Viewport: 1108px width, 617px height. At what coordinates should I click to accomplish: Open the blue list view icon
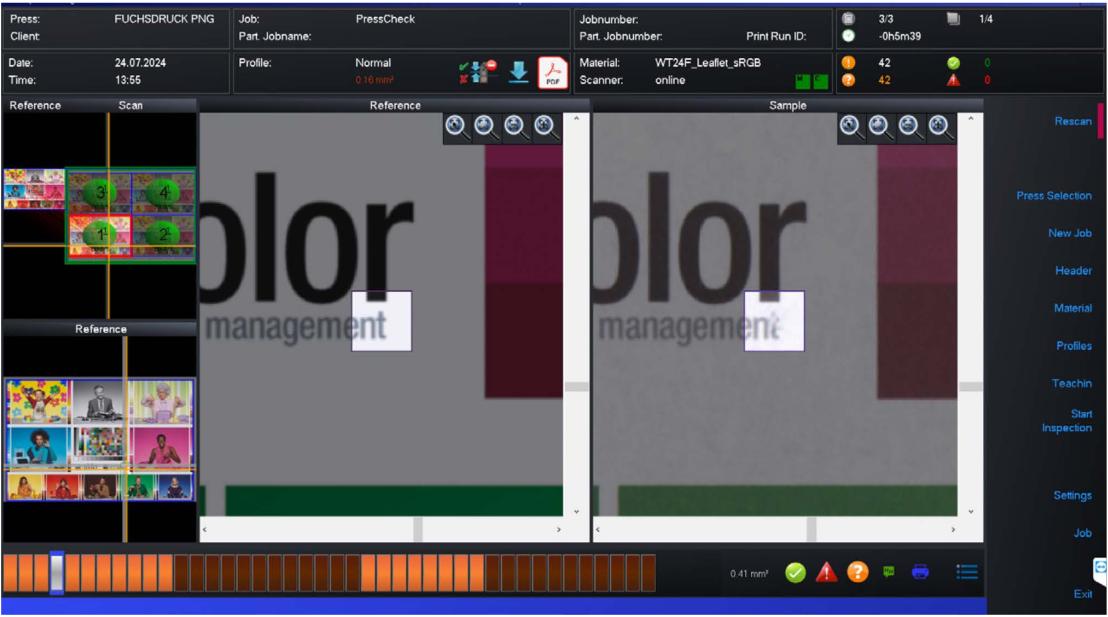pos(966,572)
